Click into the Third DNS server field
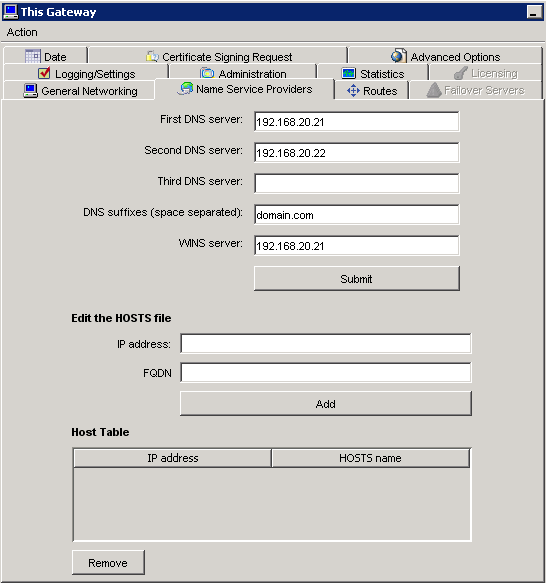 (x=357, y=183)
